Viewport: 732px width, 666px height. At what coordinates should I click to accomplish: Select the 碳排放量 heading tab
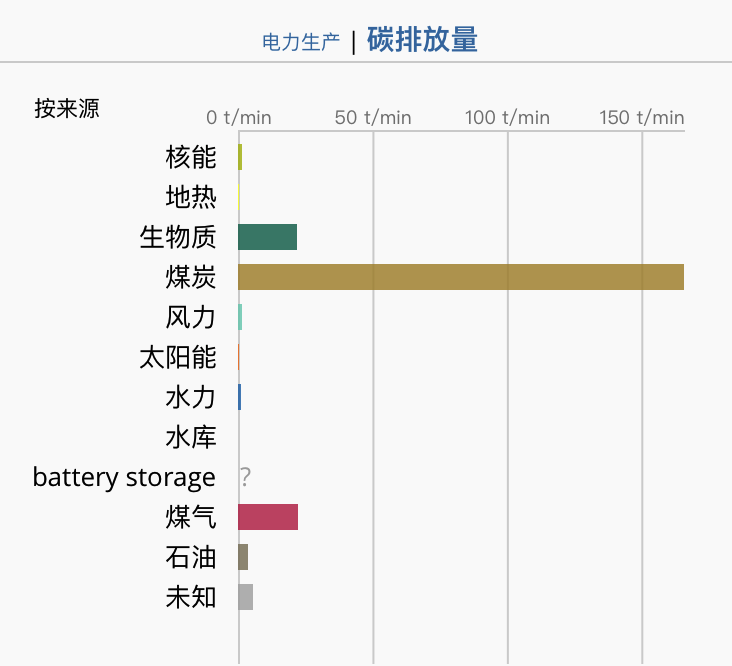422,40
